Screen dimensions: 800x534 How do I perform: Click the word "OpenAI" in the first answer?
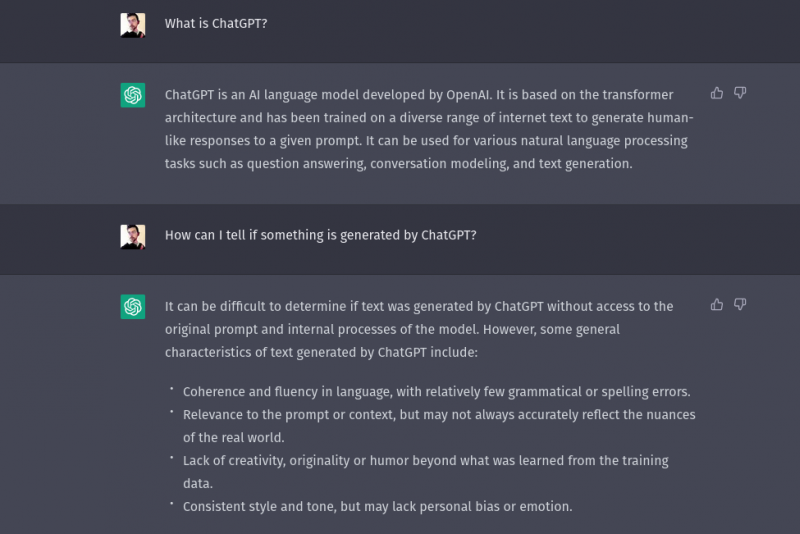point(467,95)
